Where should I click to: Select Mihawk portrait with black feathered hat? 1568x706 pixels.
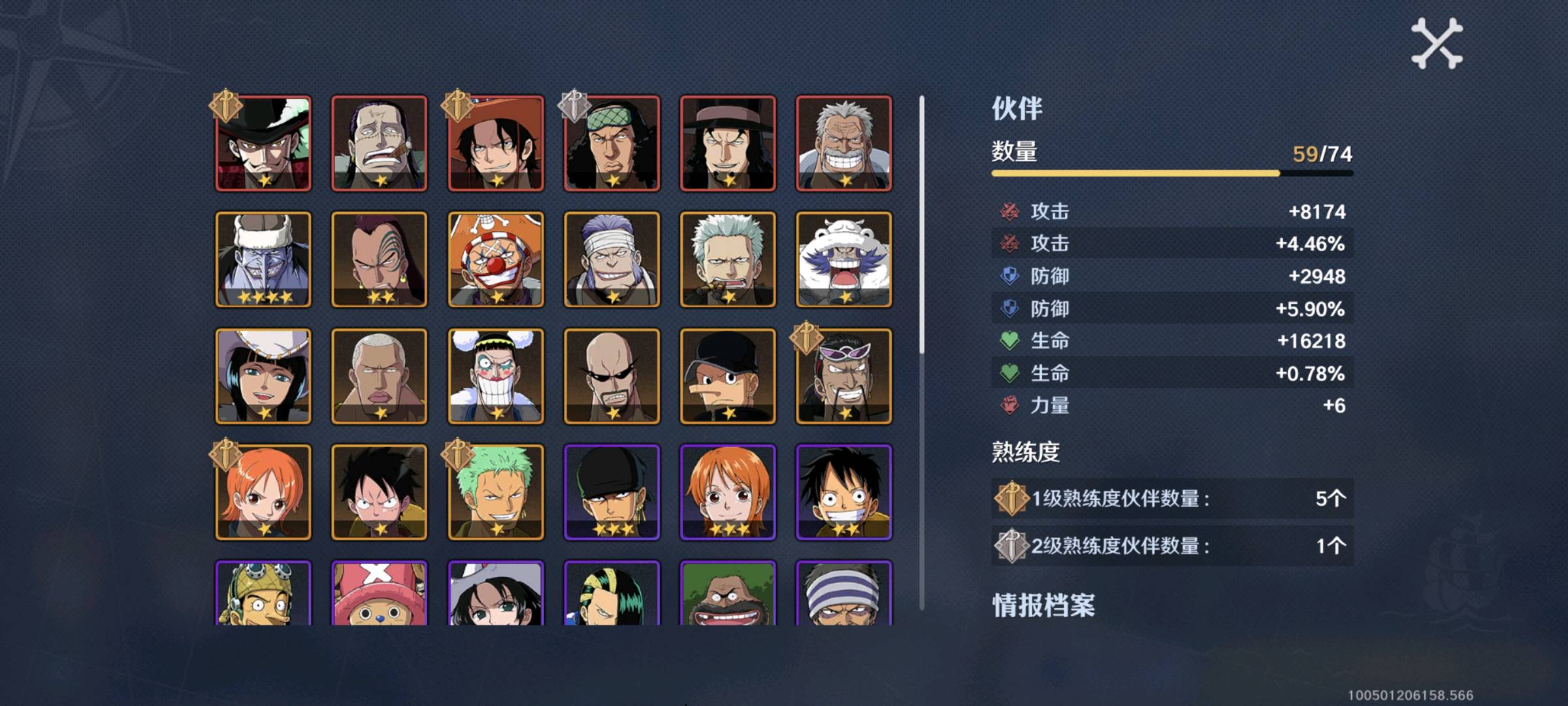point(263,143)
